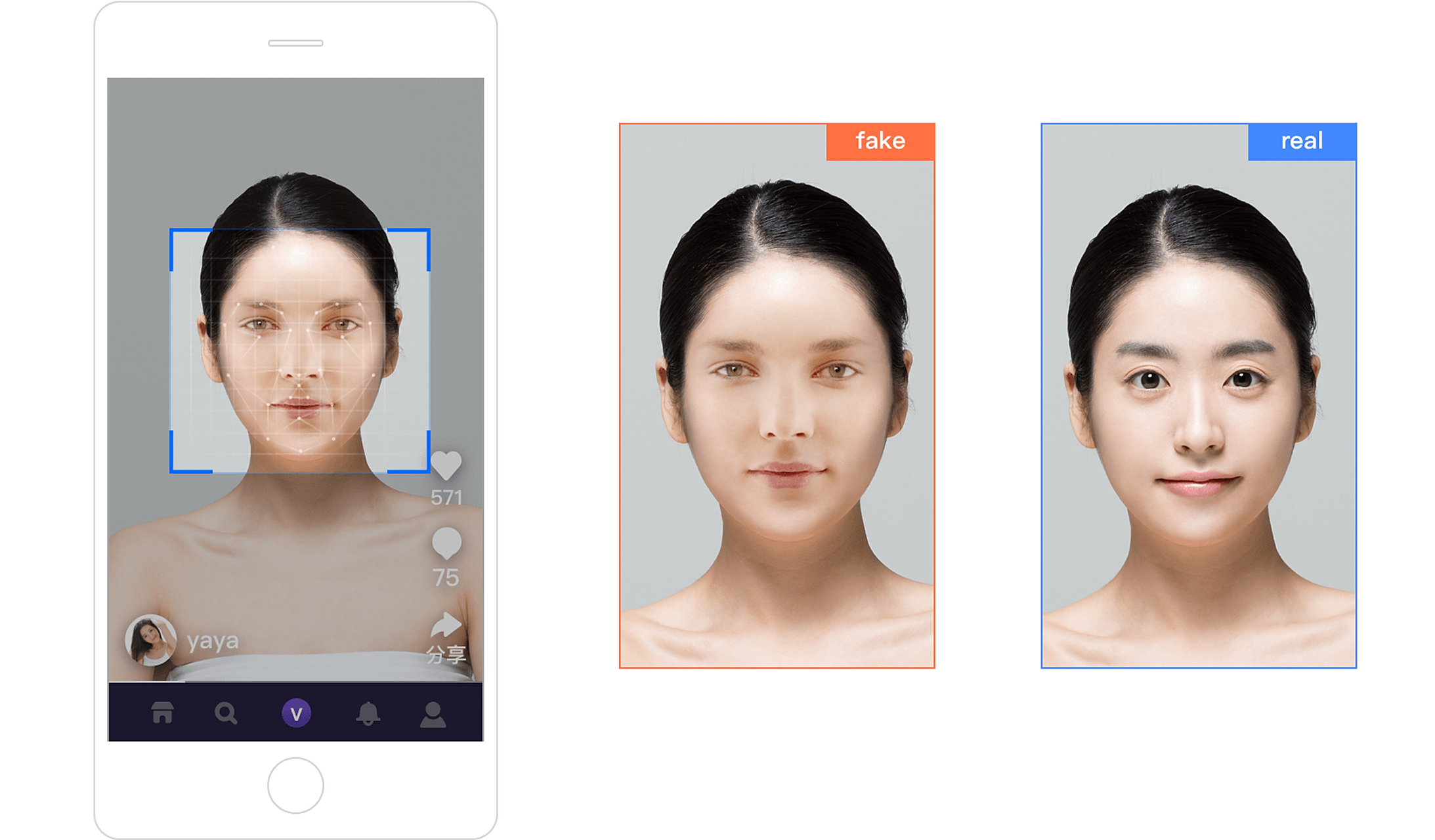The image size is (1435, 840).
Task: Tap the share arrow icon
Action: coord(446,624)
